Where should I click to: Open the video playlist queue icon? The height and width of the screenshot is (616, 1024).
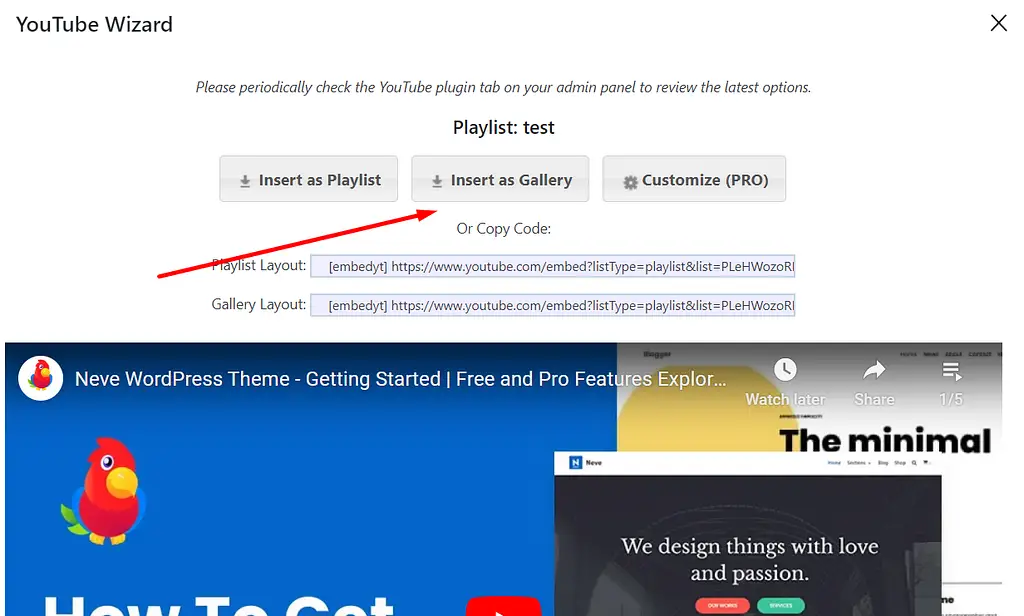(951, 372)
